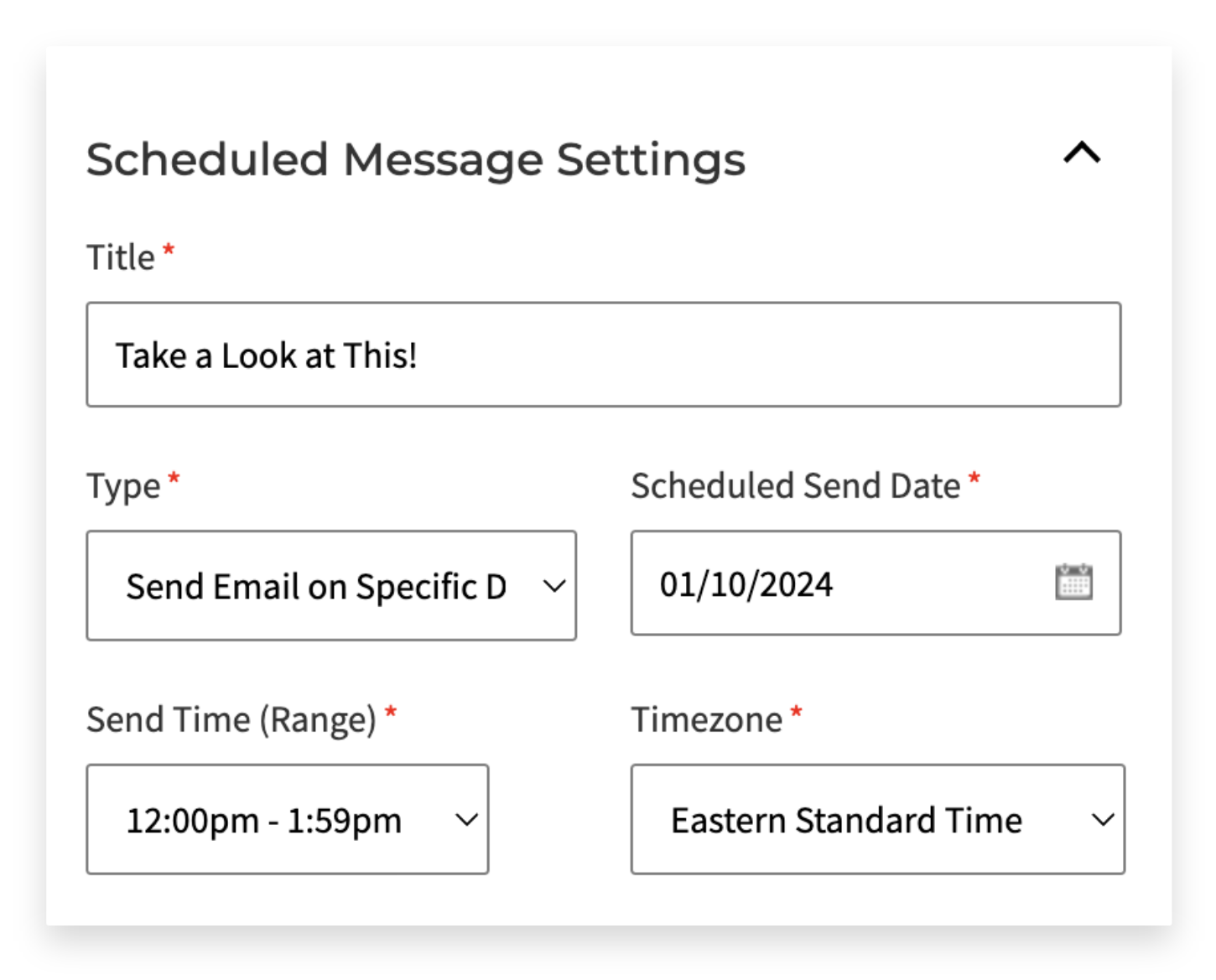Click the chevron on the Type selector
Viewport: 1216px width, 980px height.
coord(555,587)
